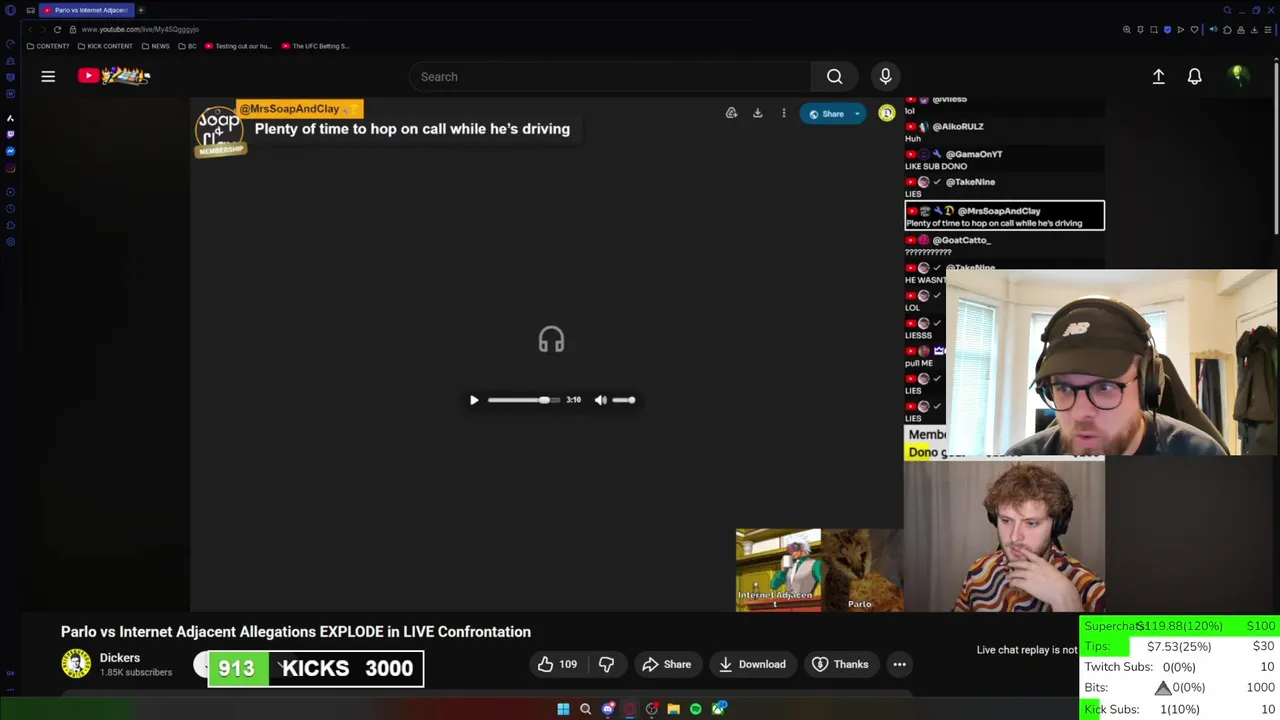Toggle the blue shield ad-blocker icon

(x=1167, y=30)
